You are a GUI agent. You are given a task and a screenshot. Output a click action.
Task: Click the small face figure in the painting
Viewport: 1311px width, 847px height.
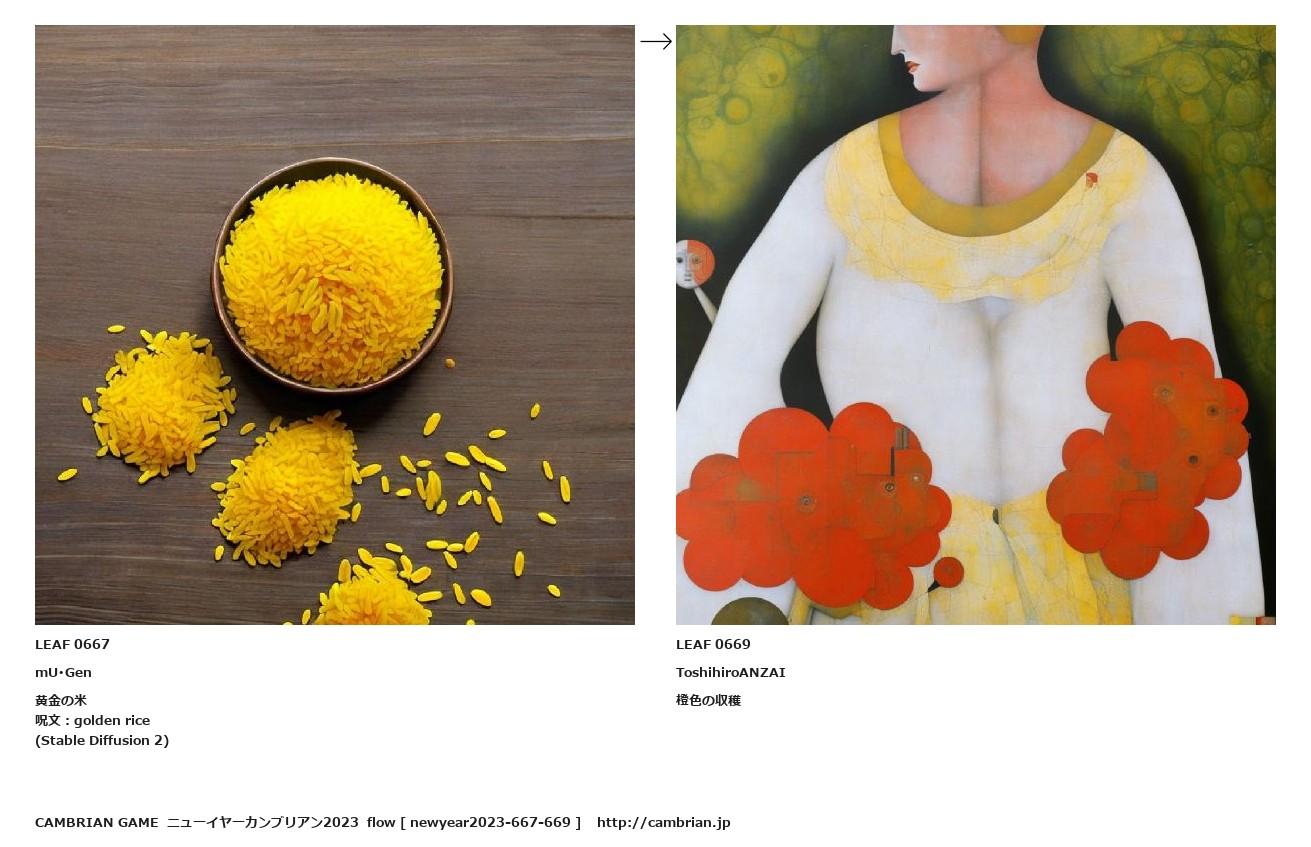(695, 264)
